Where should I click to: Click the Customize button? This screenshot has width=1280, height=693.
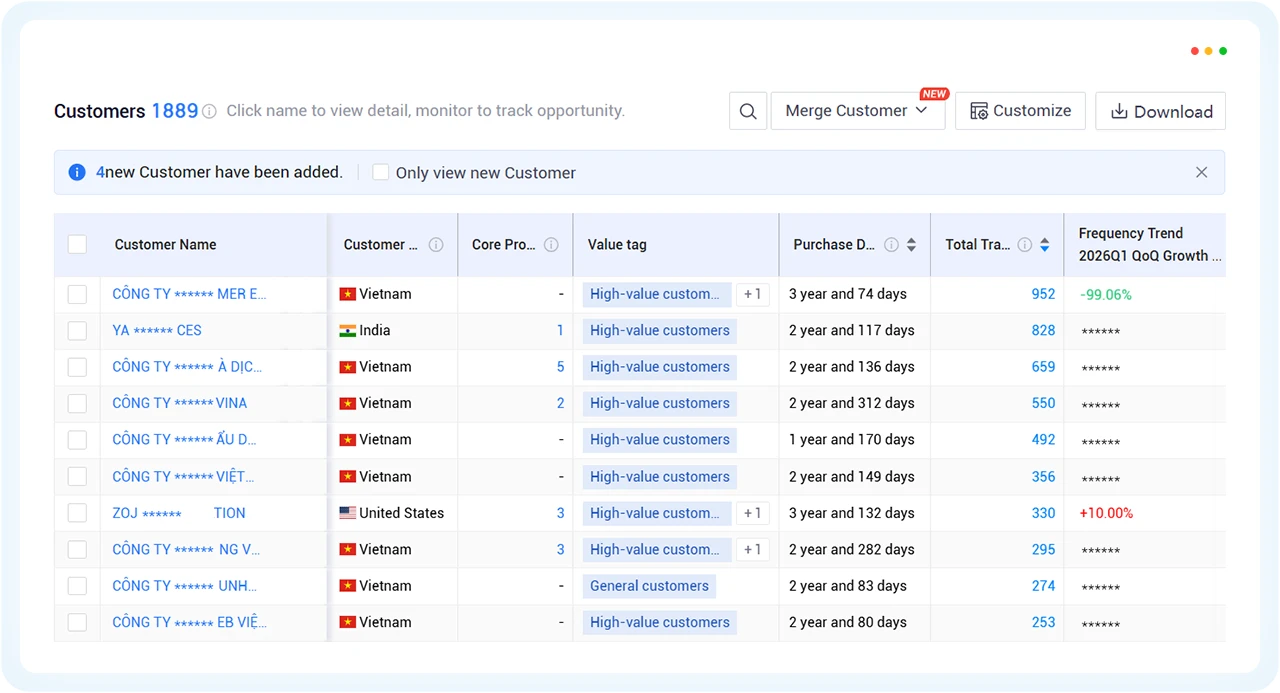(x=1020, y=111)
